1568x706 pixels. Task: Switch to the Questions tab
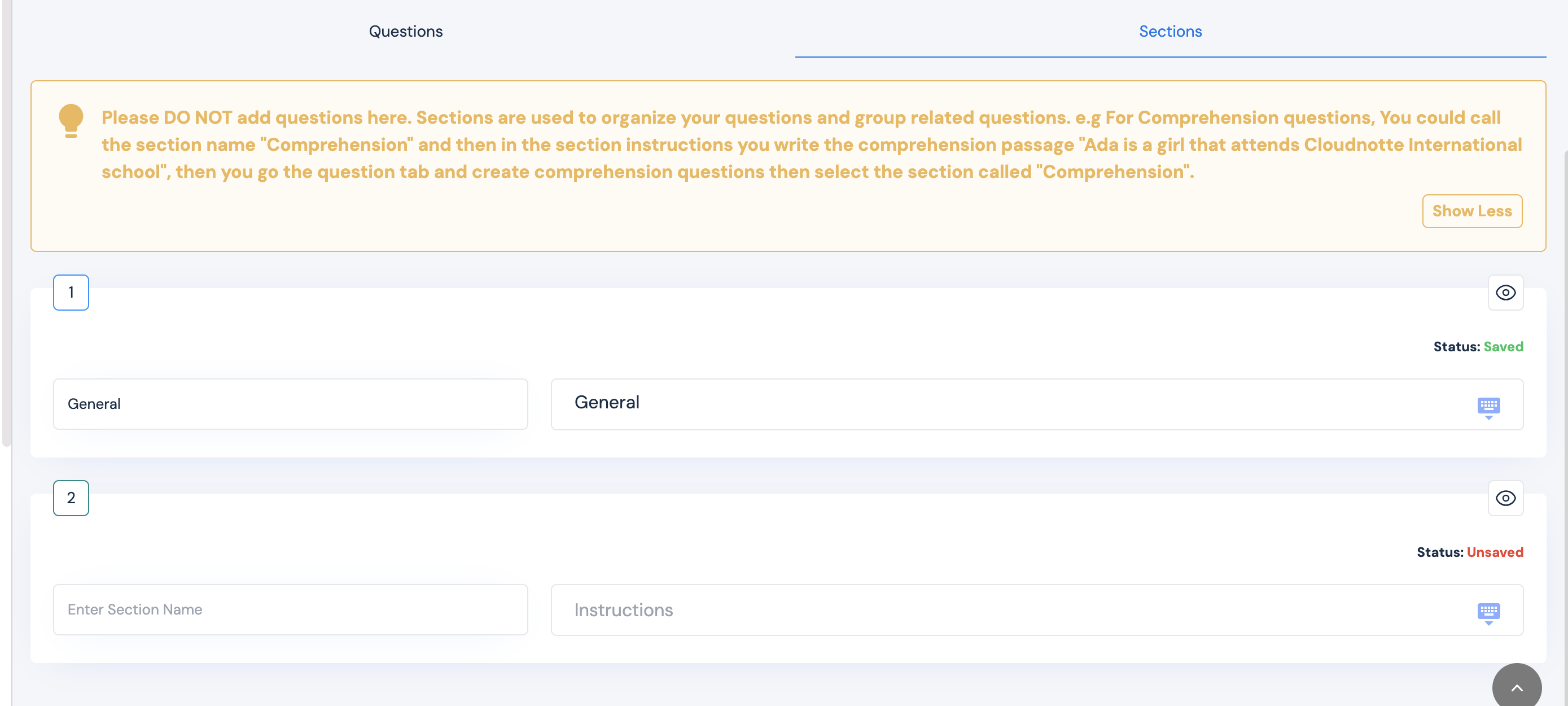405,31
